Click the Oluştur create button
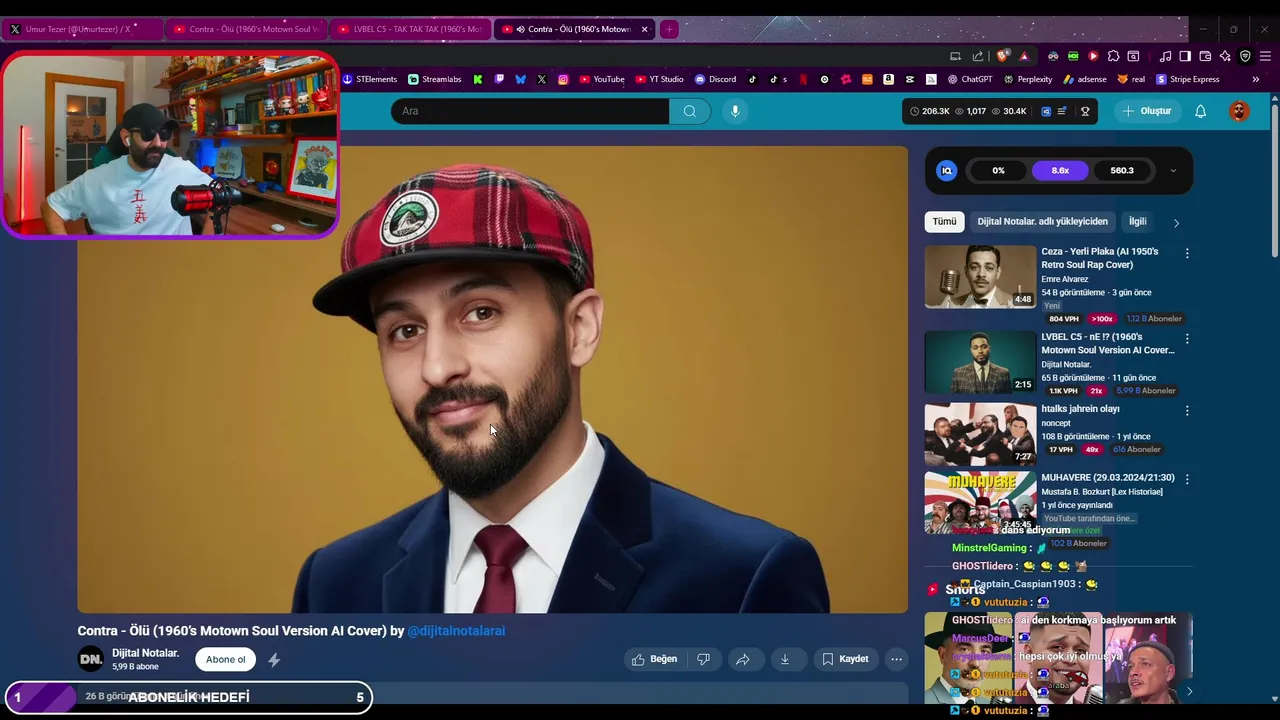 1147,111
